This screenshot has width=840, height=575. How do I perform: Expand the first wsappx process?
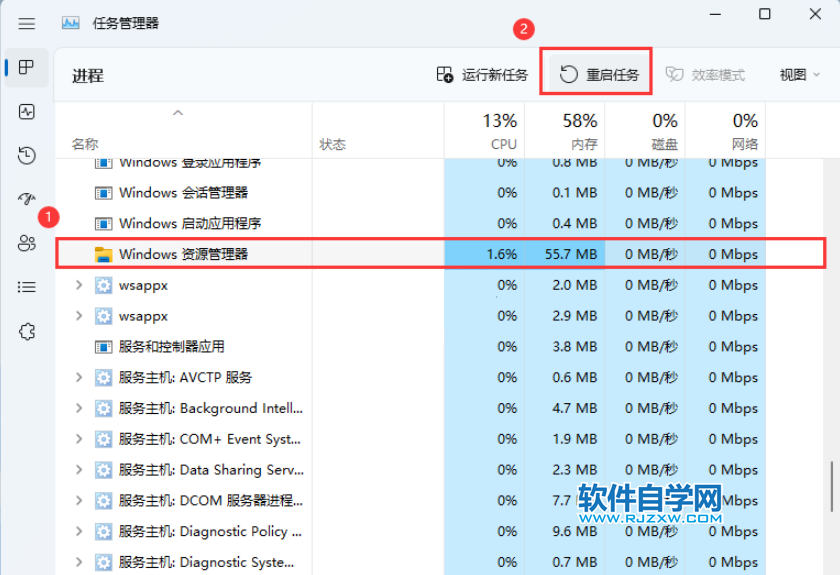(x=79, y=285)
